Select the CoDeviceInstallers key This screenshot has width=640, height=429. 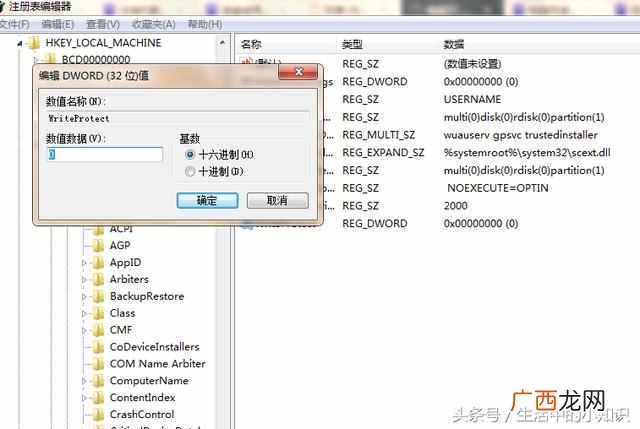[155, 347]
